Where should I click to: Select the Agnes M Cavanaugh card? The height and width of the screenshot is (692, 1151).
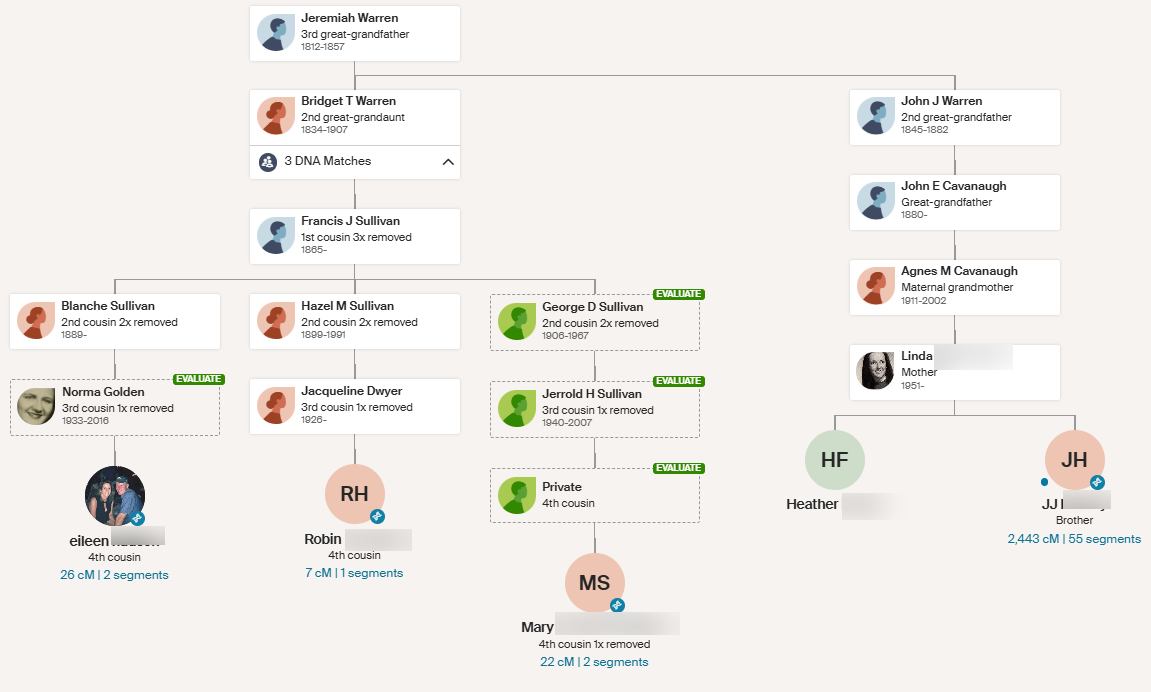click(954, 287)
